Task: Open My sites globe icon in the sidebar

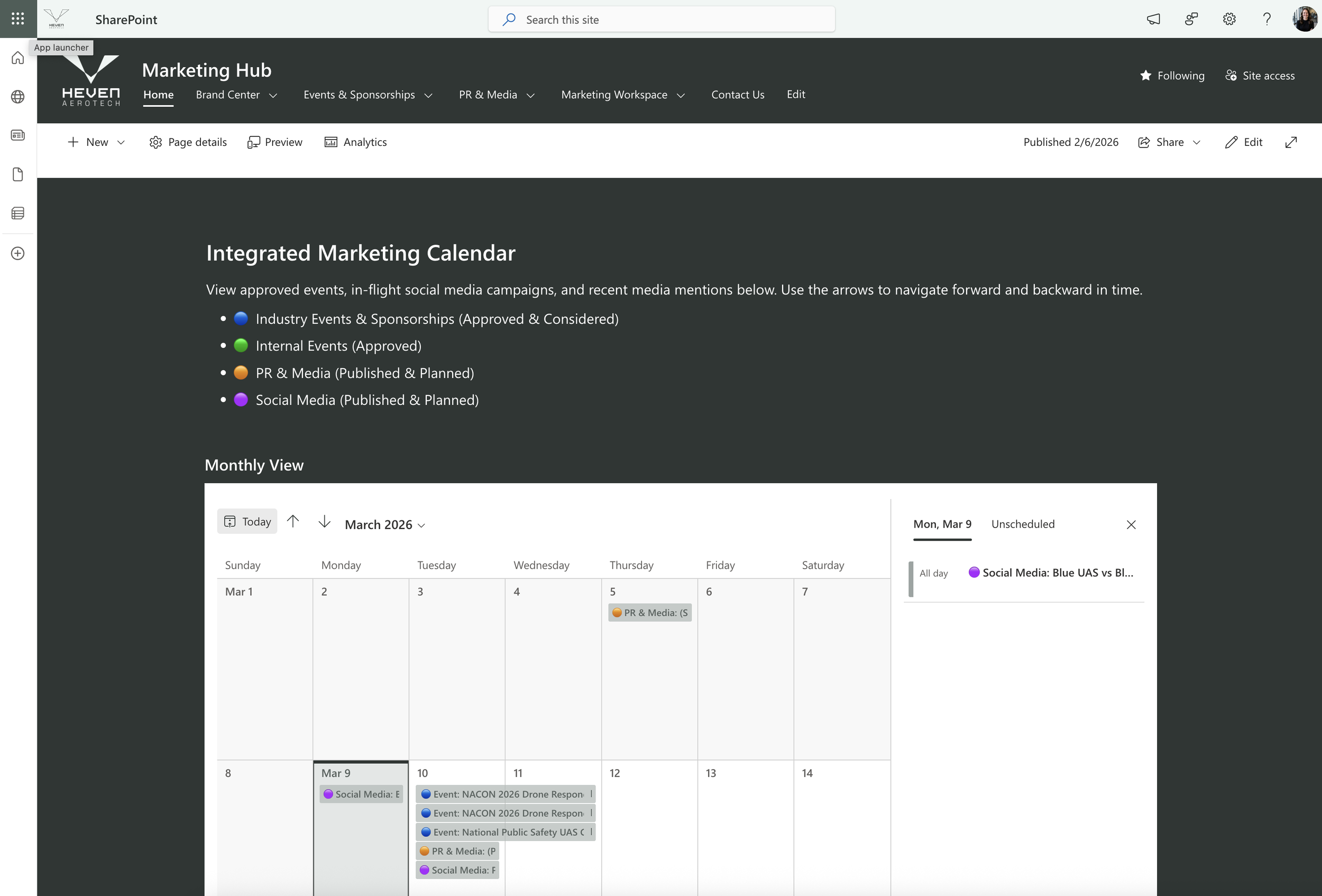Action: coord(17,97)
